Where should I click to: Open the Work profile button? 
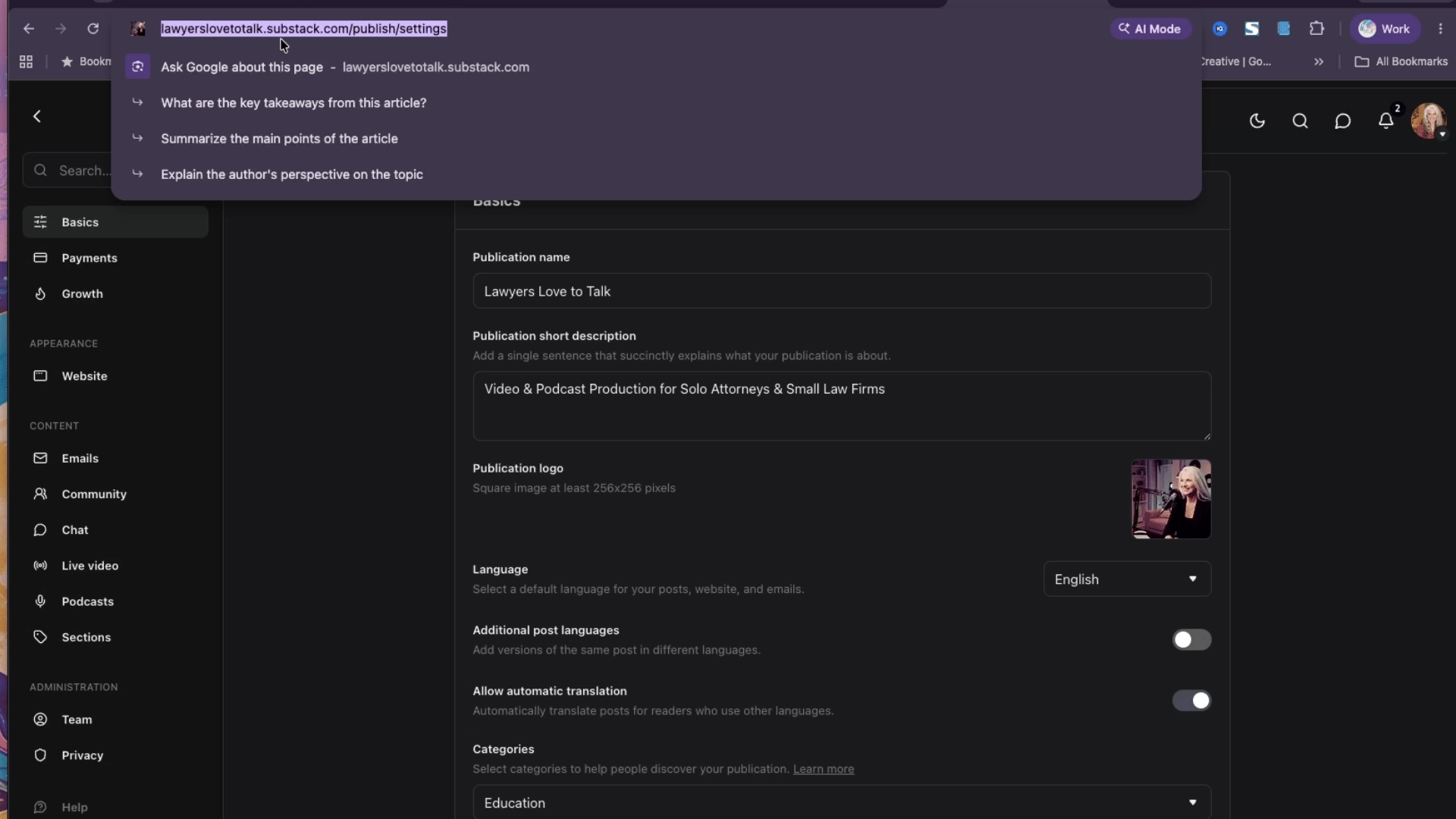pos(1385,29)
